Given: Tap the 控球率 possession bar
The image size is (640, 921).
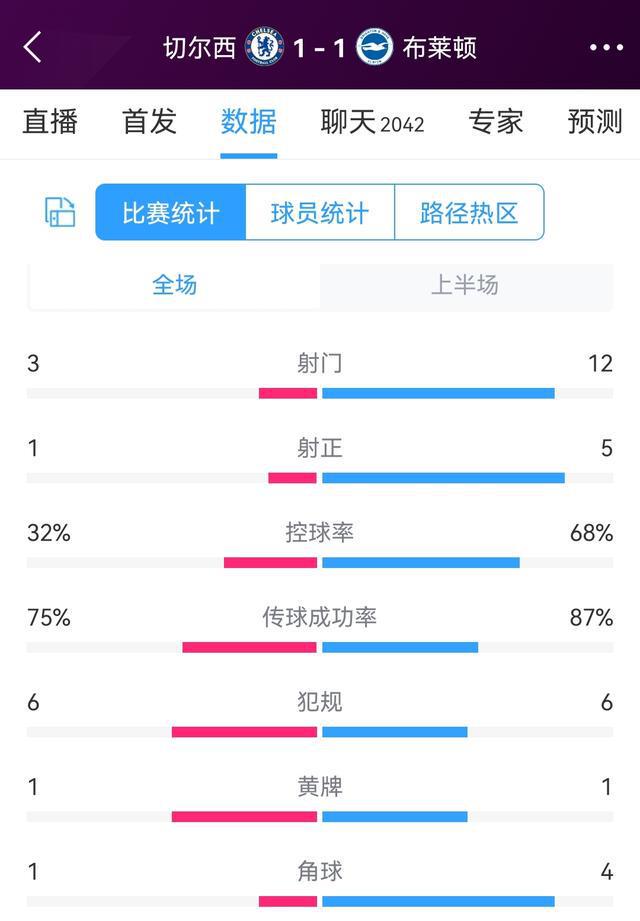Looking at the screenshot, I should [x=320, y=561].
